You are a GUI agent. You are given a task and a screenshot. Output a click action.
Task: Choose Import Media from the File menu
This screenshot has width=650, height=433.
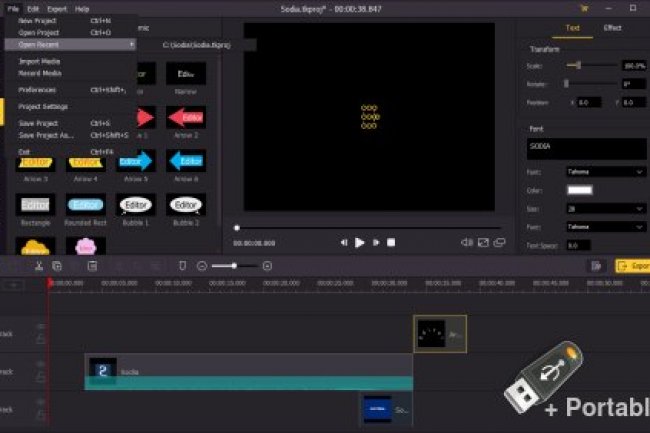(70, 61)
